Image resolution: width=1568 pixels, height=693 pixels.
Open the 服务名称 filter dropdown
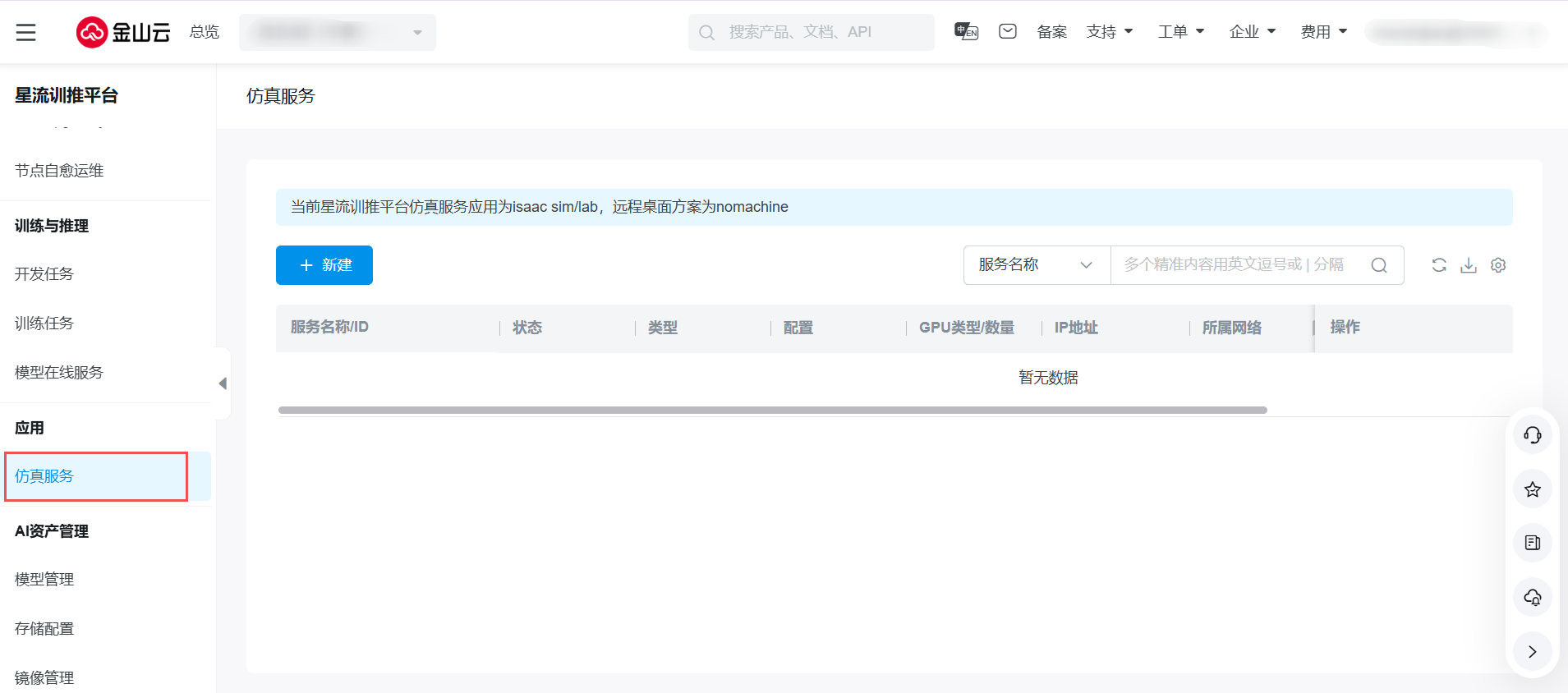click(1036, 265)
